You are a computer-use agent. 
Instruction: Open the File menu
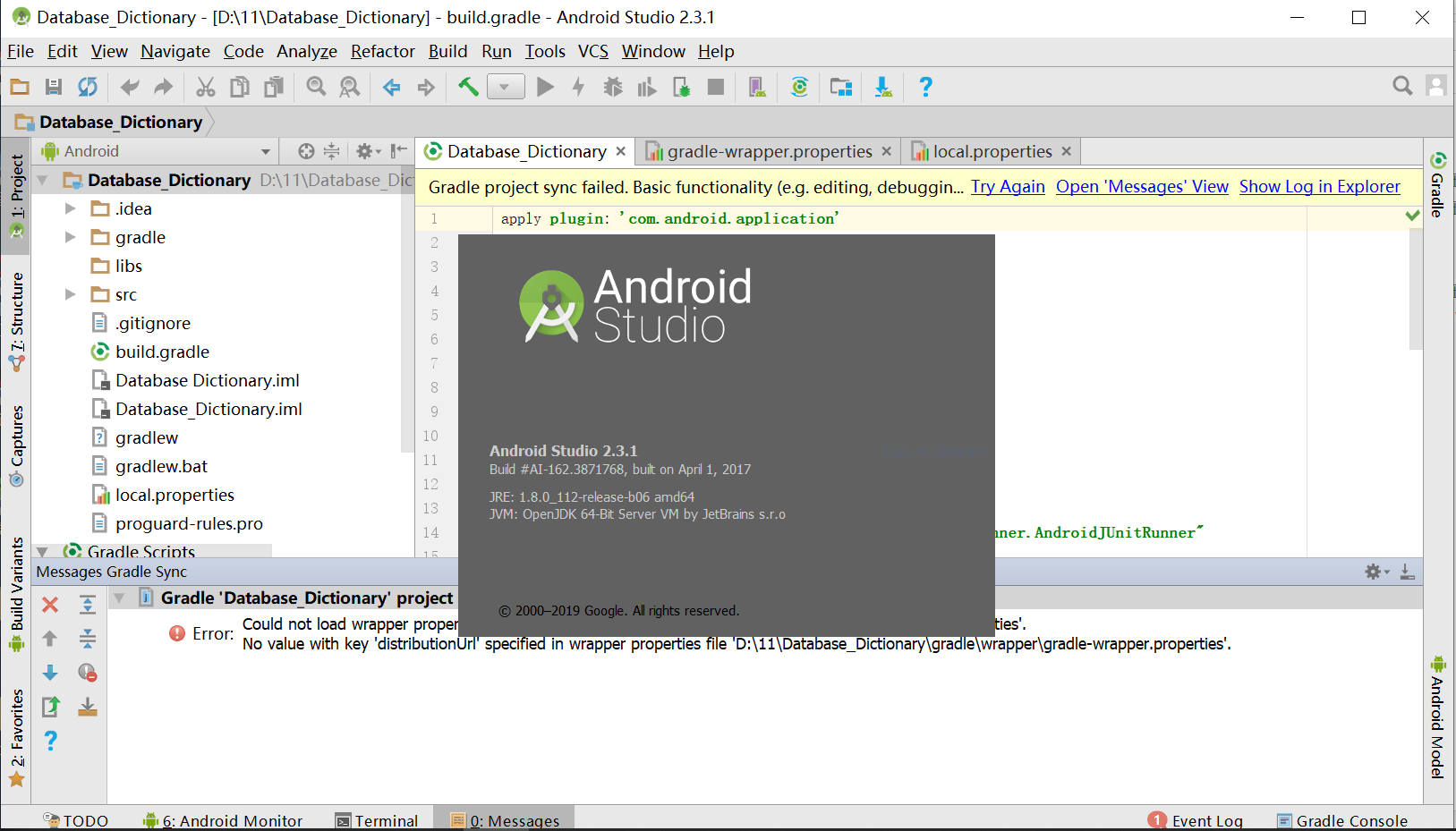point(21,51)
